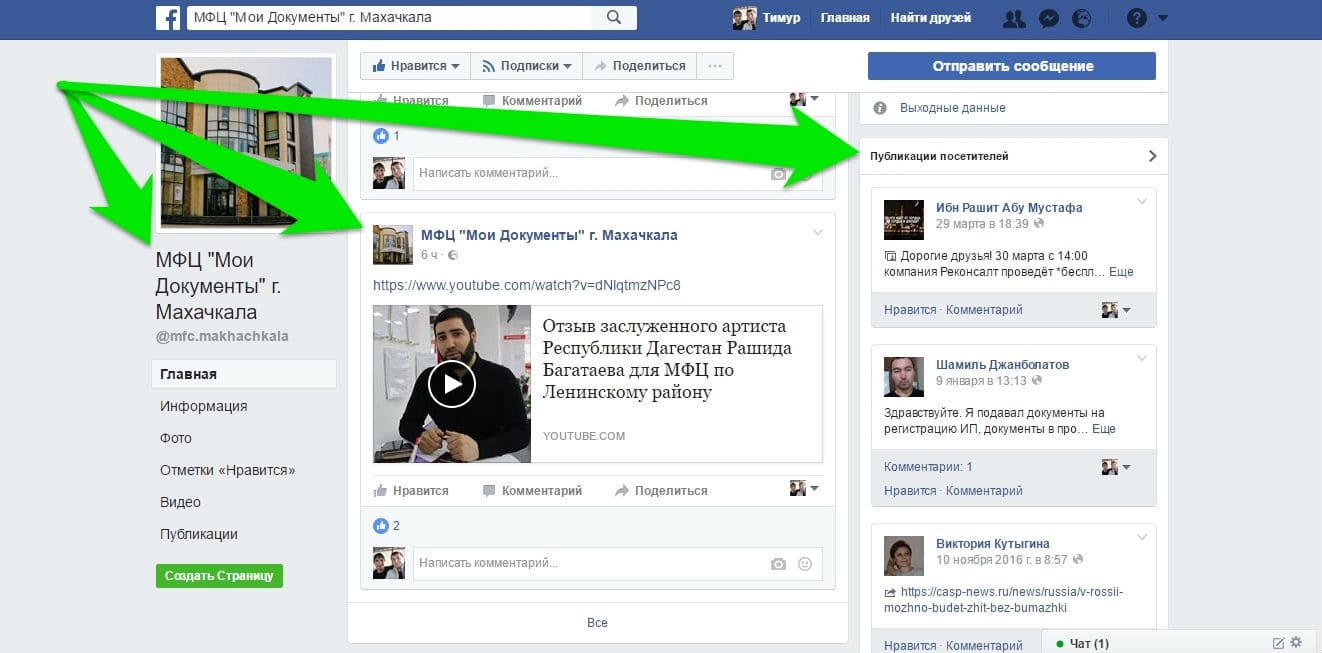Image resolution: width=1322 pixels, height=653 pixels.
Task: Click the page cover photo of the building
Action: click(x=246, y=143)
